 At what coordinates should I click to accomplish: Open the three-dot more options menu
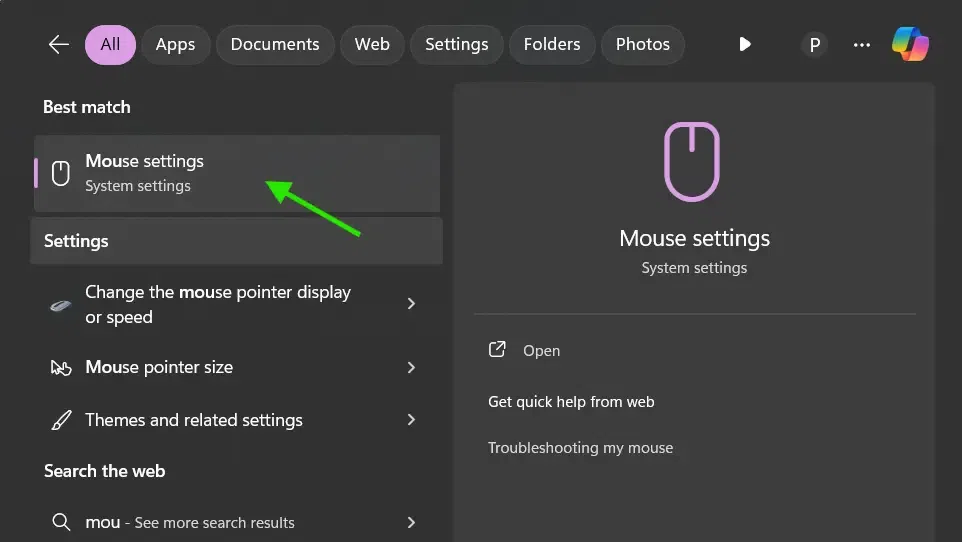[x=862, y=44]
